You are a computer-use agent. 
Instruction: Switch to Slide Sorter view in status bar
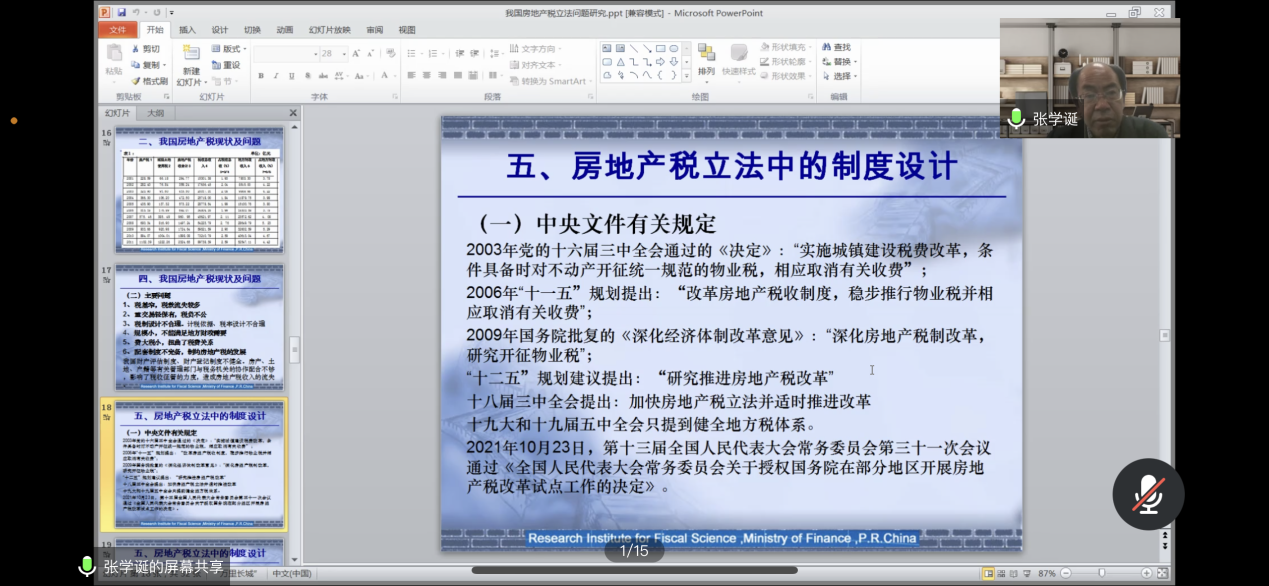click(1003, 574)
